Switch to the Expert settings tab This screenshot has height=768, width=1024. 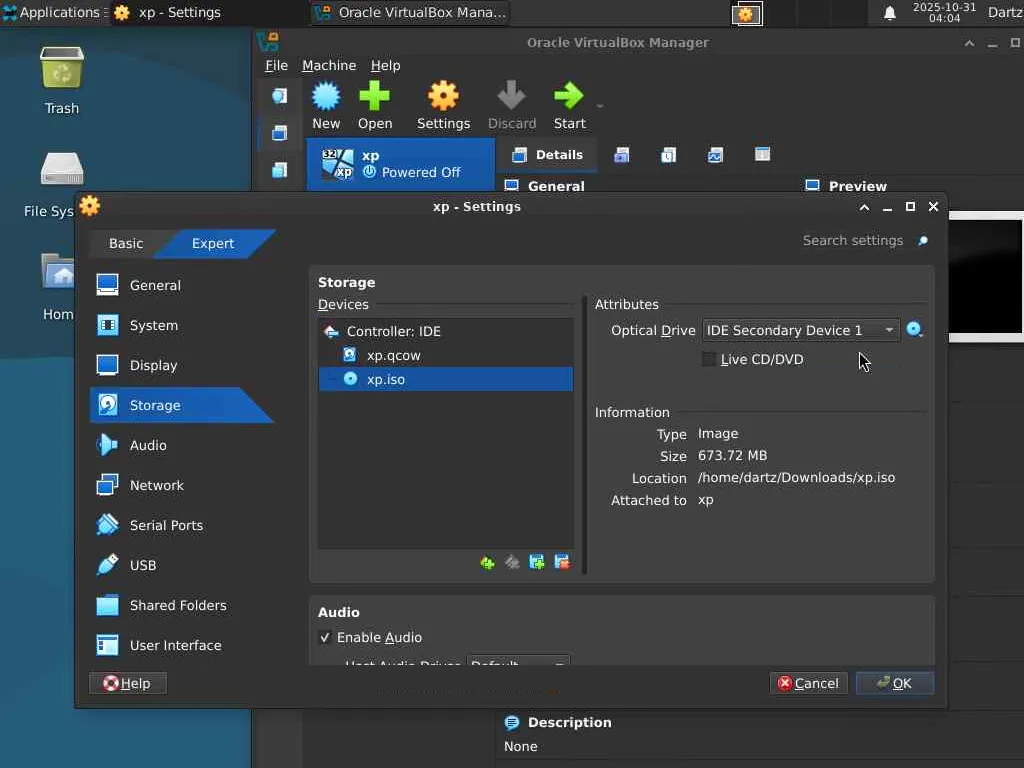coord(213,244)
